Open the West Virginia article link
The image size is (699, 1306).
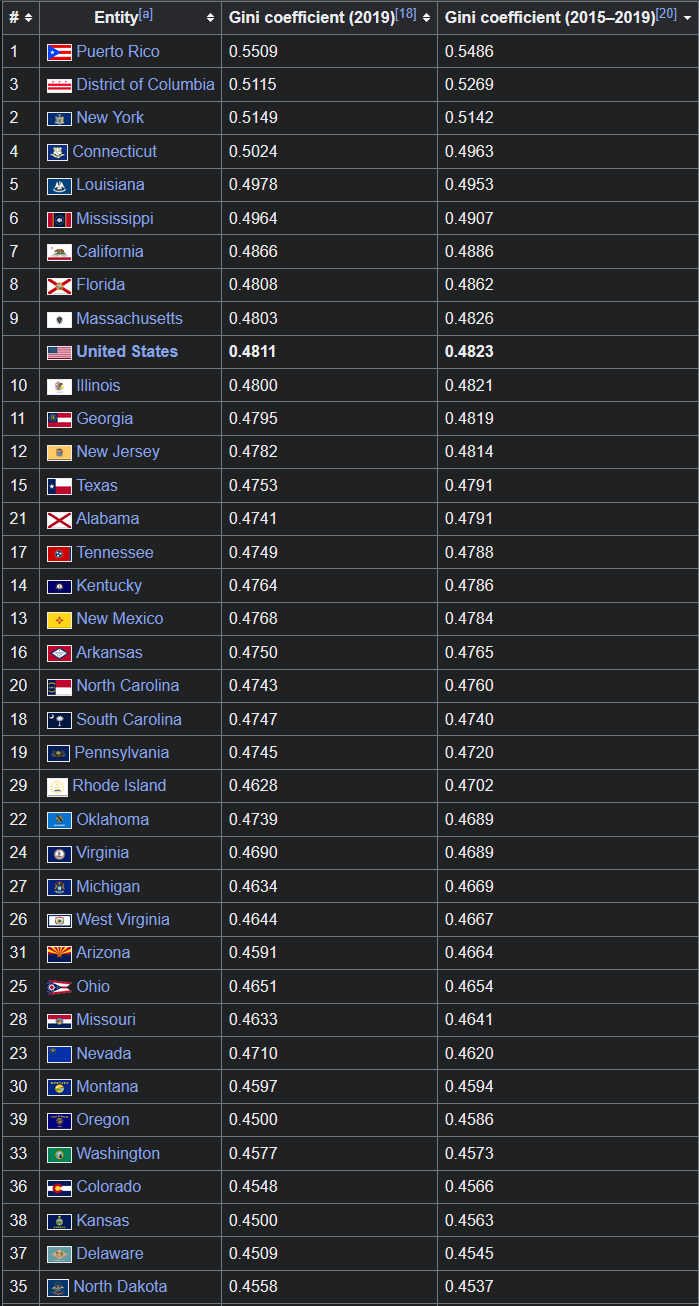pos(123,920)
